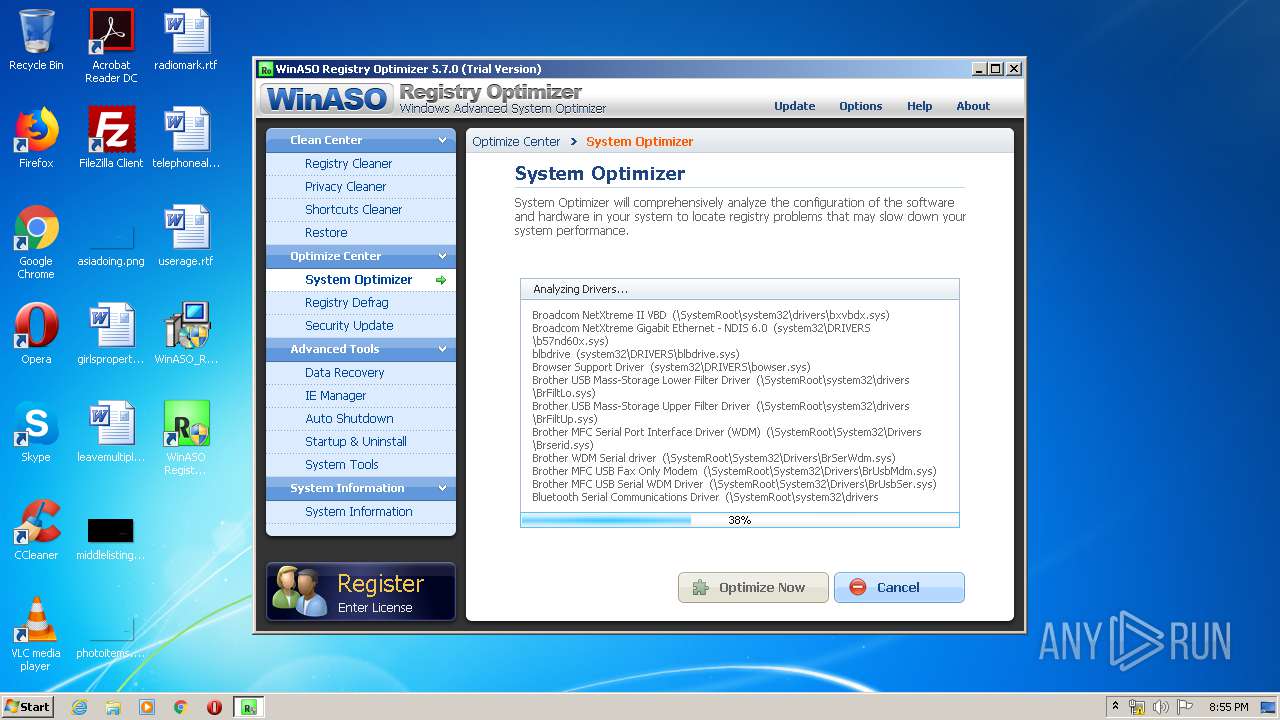Viewport: 1280px width, 720px height.
Task: Open the userage.rtf desktop file
Action: 186,236
